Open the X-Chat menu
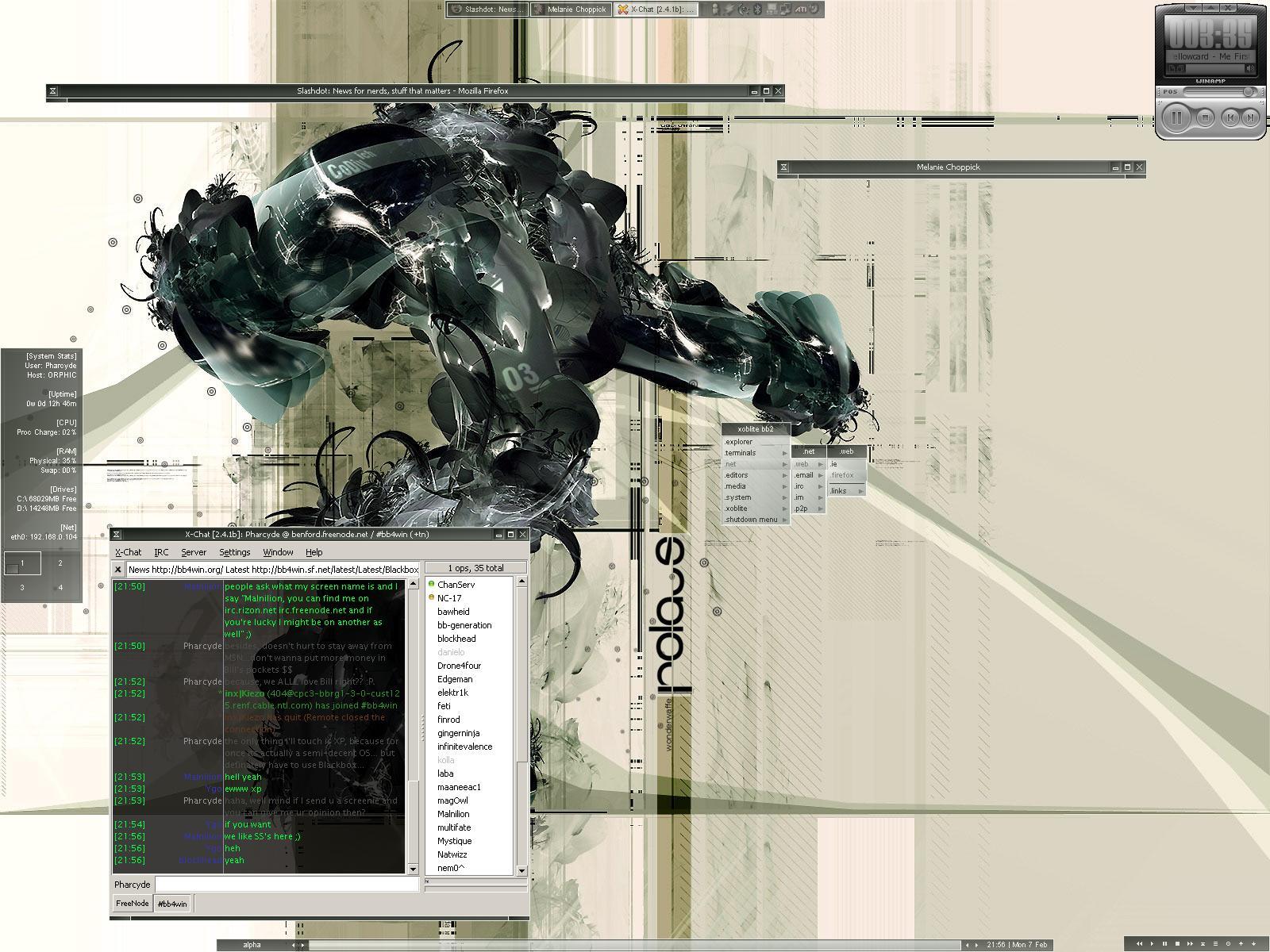This screenshot has width=1270, height=952. [128, 552]
